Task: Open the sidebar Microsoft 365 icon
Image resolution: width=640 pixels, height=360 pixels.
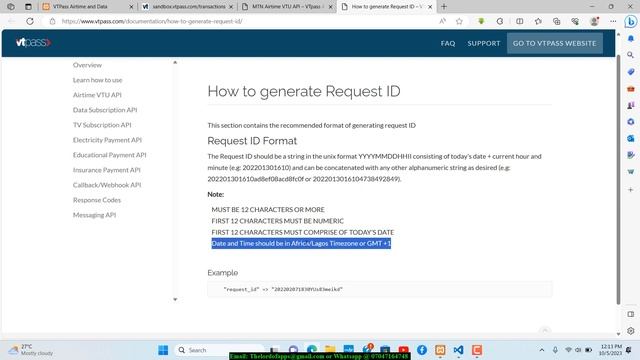Action: click(631, 122)
